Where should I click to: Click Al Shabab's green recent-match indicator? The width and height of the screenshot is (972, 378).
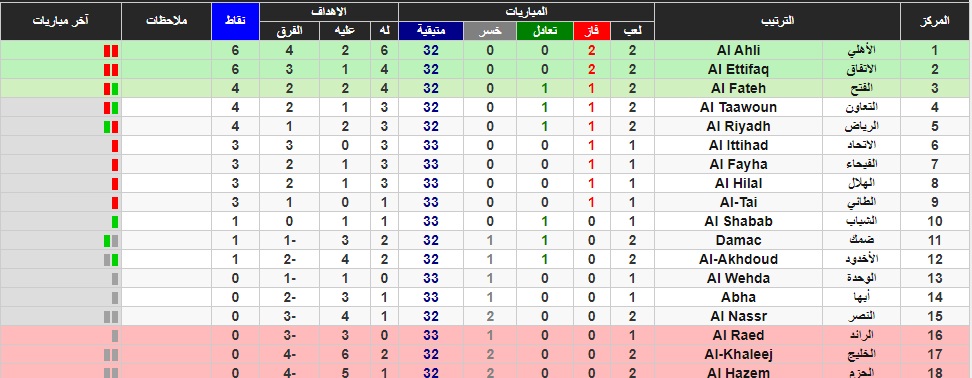tap(115, 222)
